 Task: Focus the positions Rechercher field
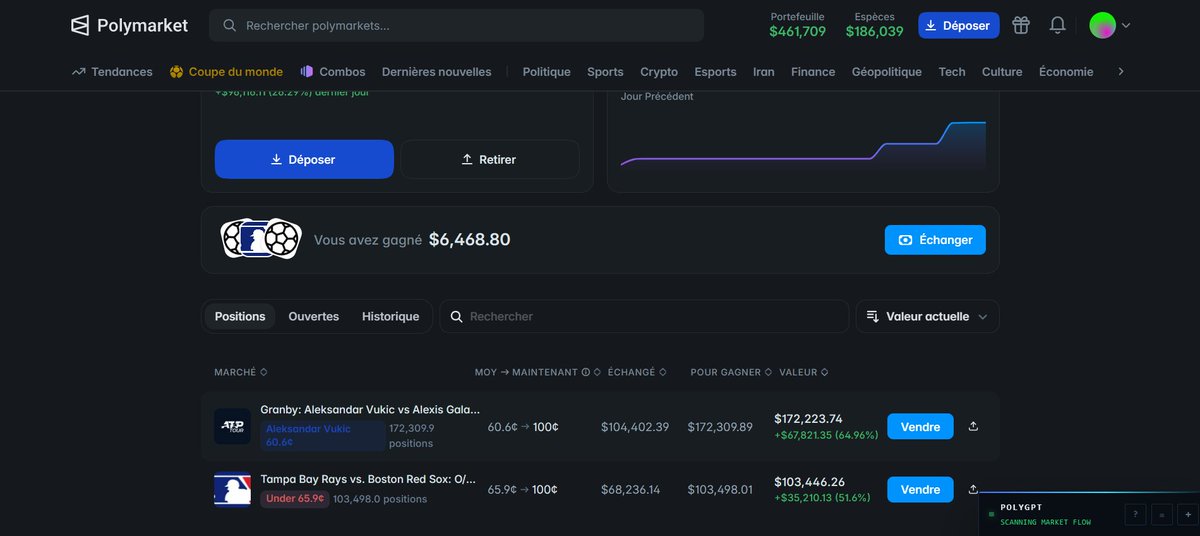pos(644,316)
